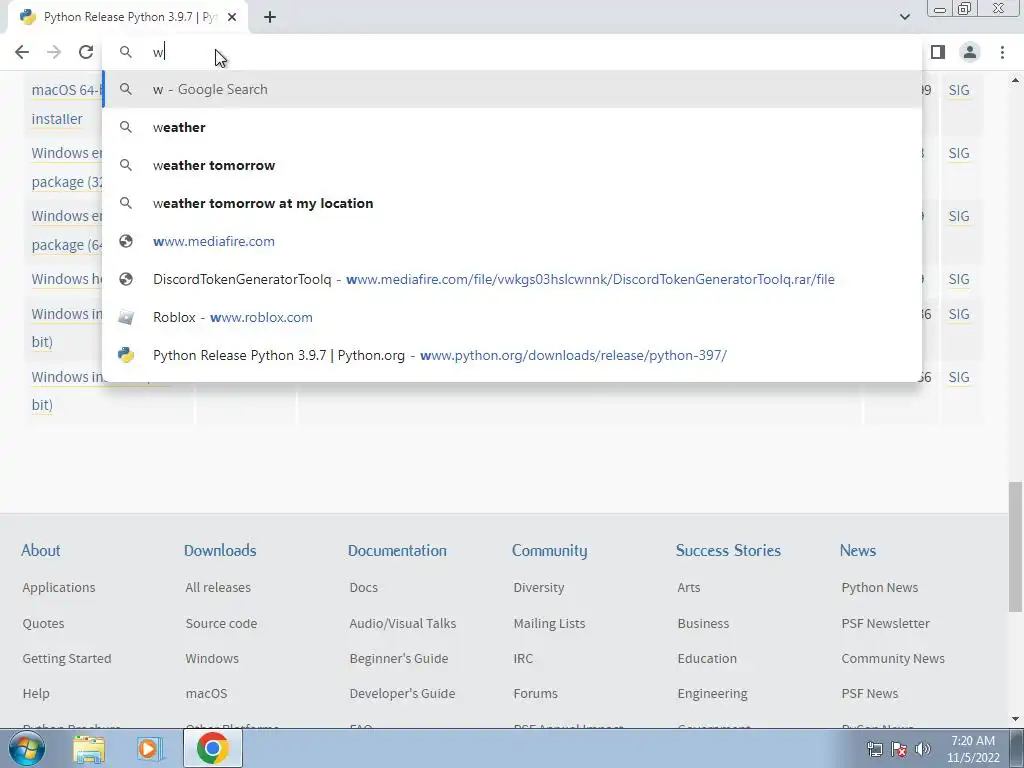Open the IRC footer link
Image resolution: width=1024 pixels, height=768 pixels.
tap(523, 659)
